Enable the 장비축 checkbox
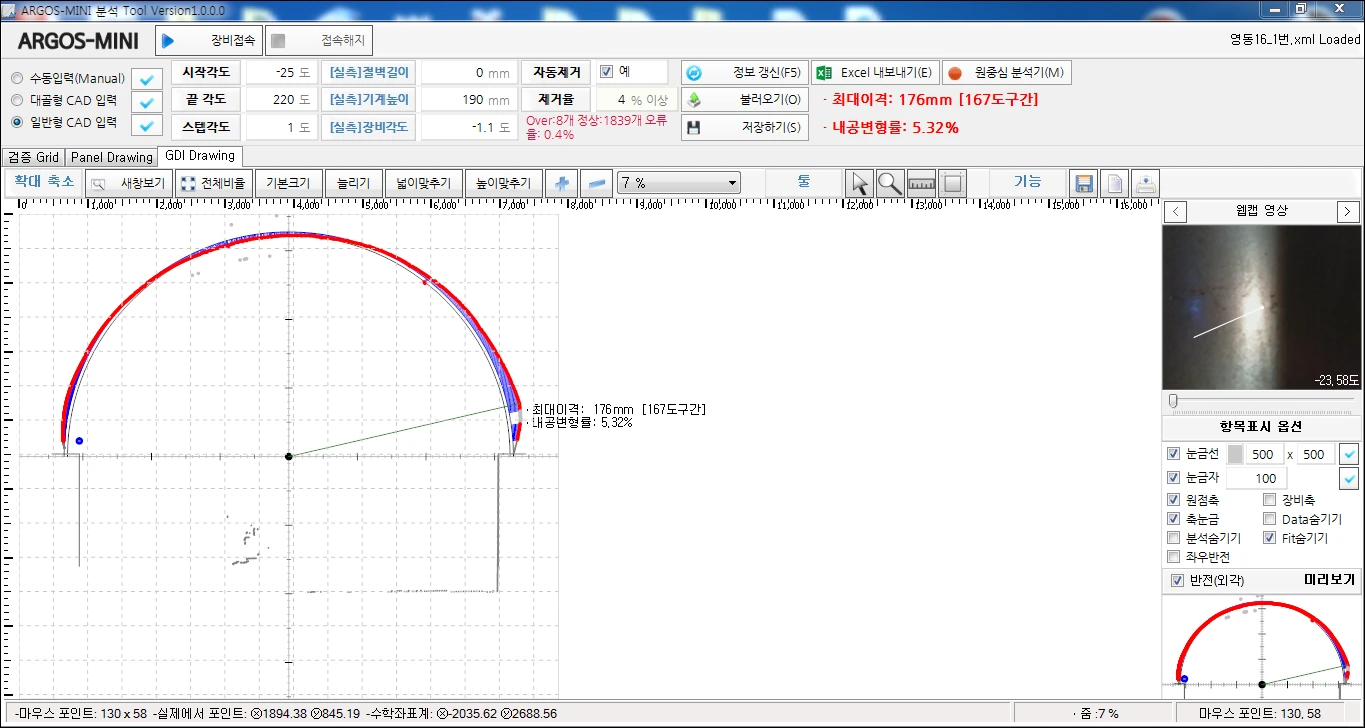Image resolution: width=1365 pixels, height=728 pixels. point(1270,500)
